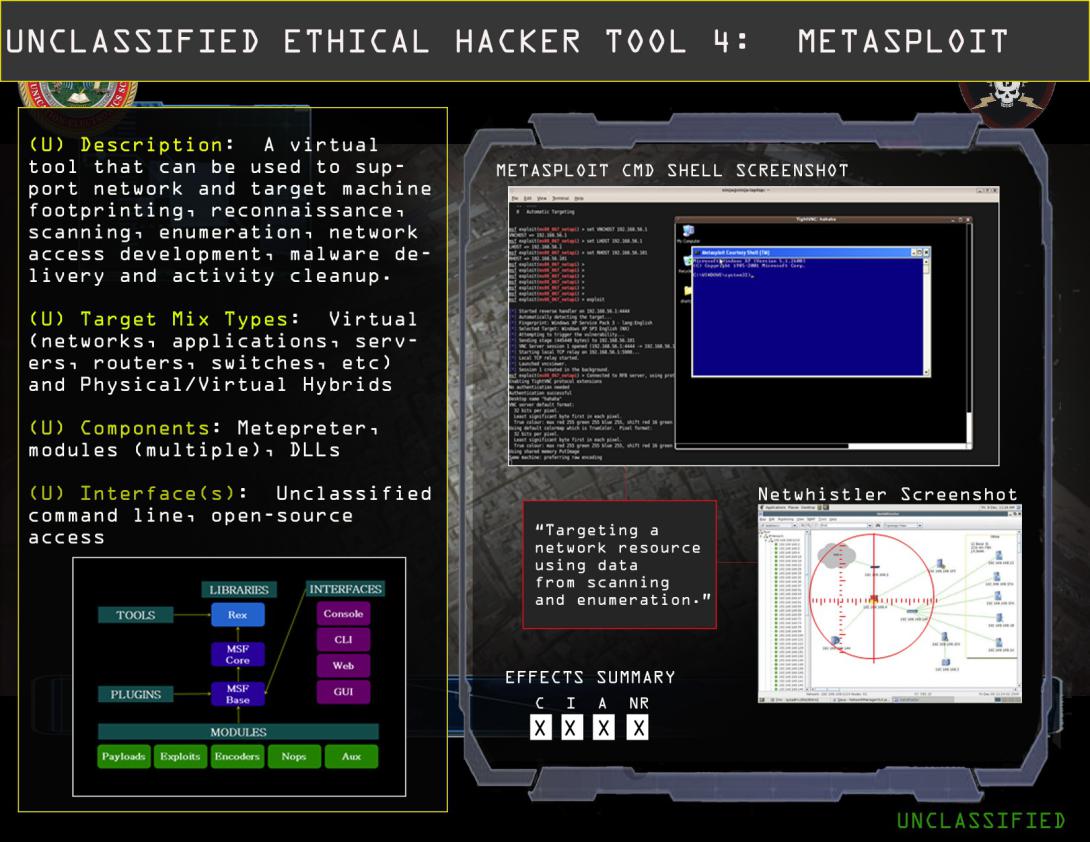
Task: Check the I effects box
Action: (x=571, y=728)
